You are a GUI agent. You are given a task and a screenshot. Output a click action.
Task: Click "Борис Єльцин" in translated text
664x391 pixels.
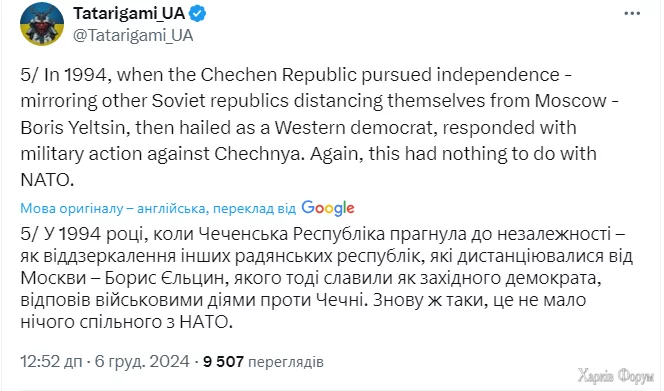coord(164,278)
